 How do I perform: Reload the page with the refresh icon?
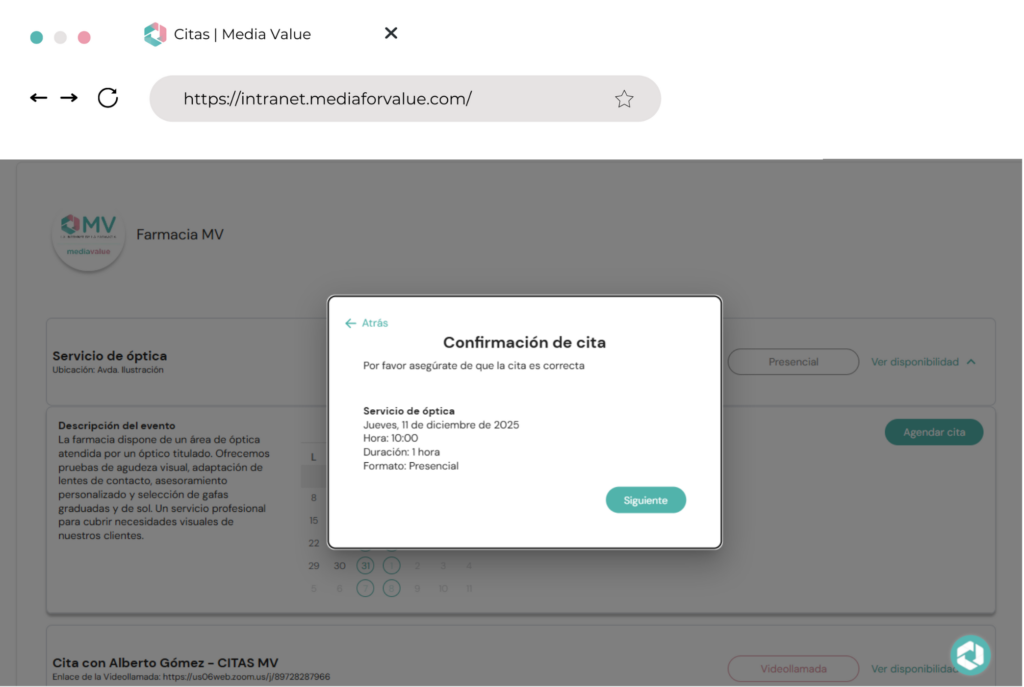coord(108,98)
